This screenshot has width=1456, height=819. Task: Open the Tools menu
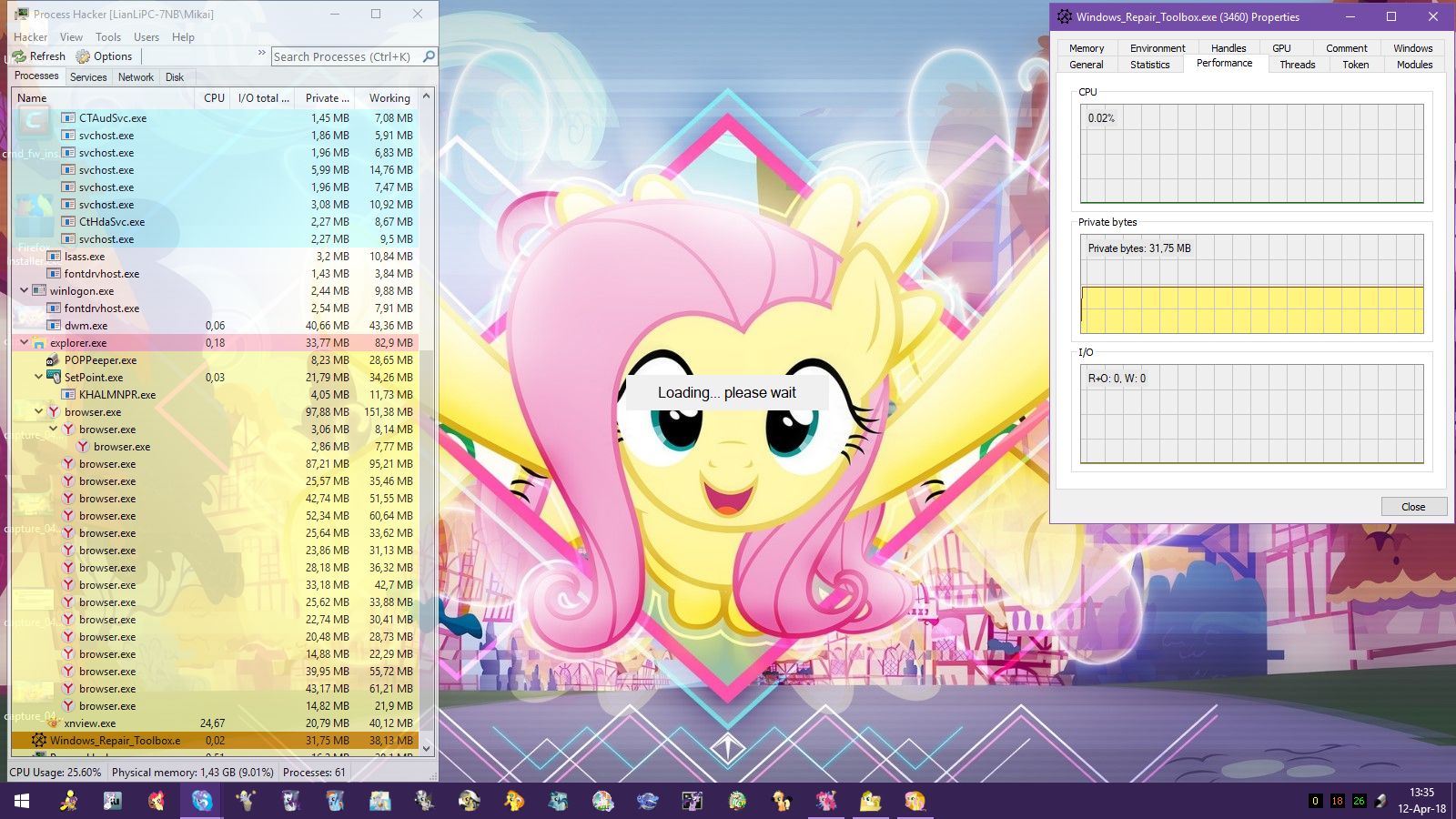click(108, 37)
